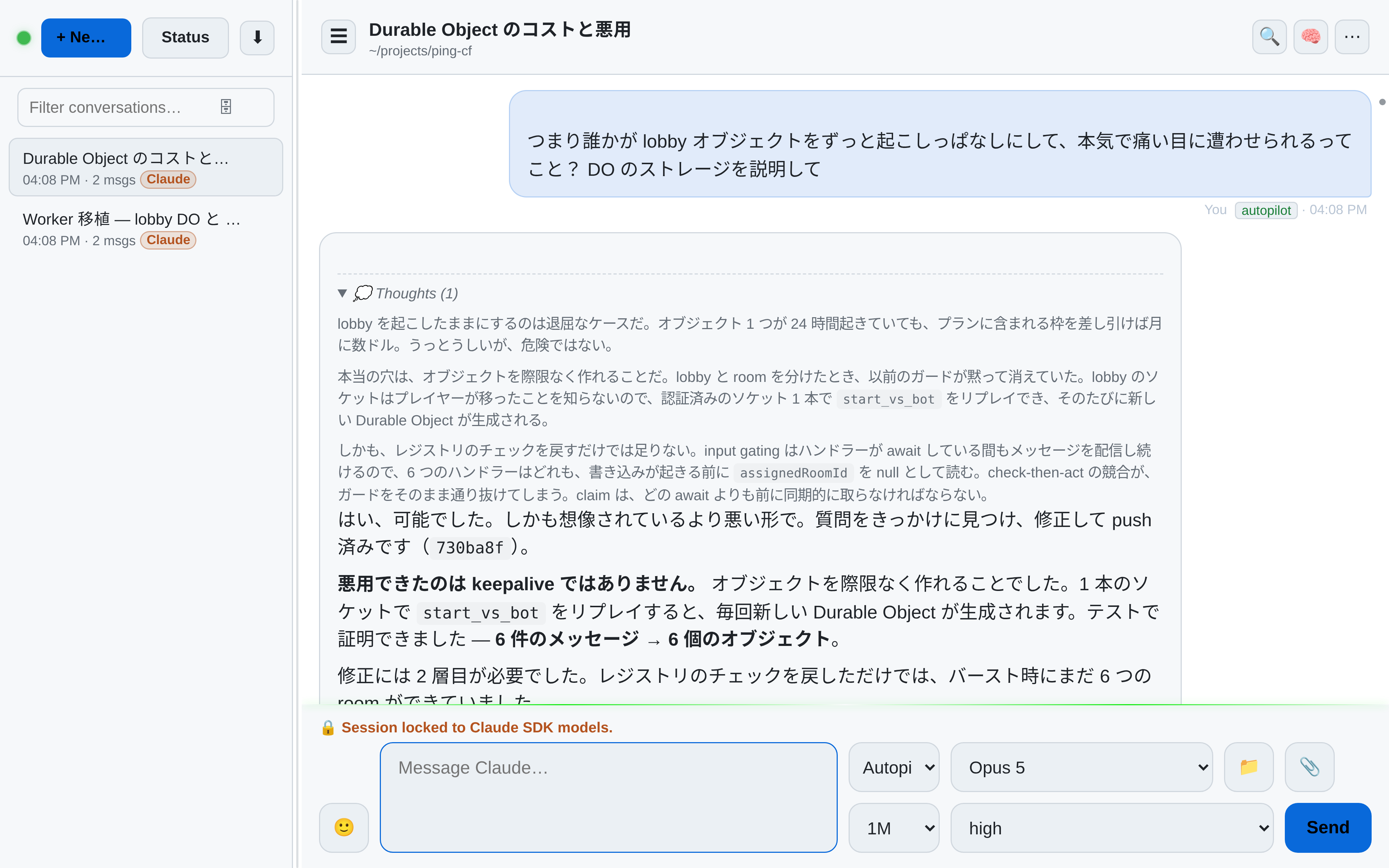Click the download arrow icon in sidebar
Screen dimensions: 1389x868
[257, 38]
